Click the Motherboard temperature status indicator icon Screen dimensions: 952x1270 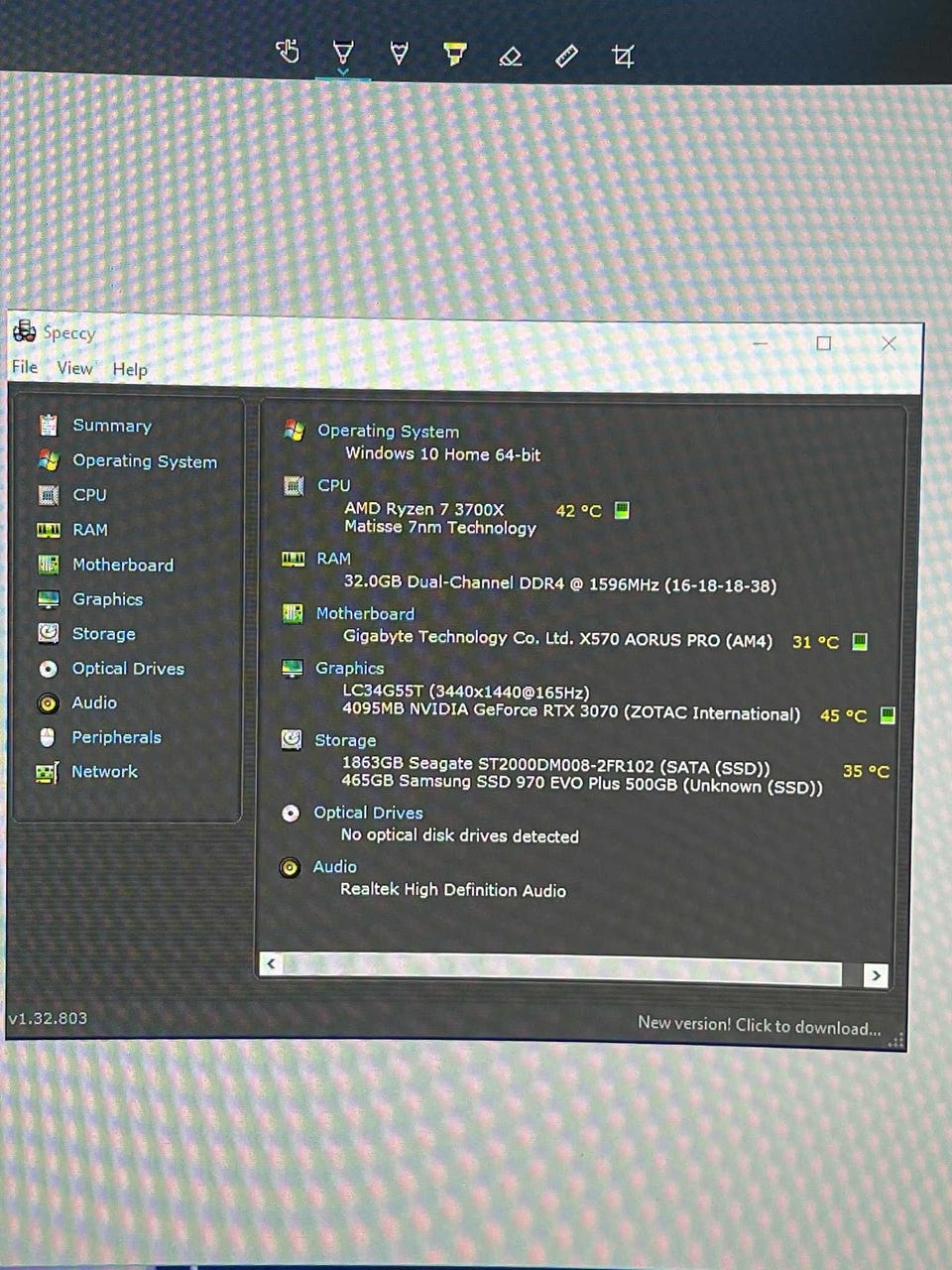[x=860, y=641]
